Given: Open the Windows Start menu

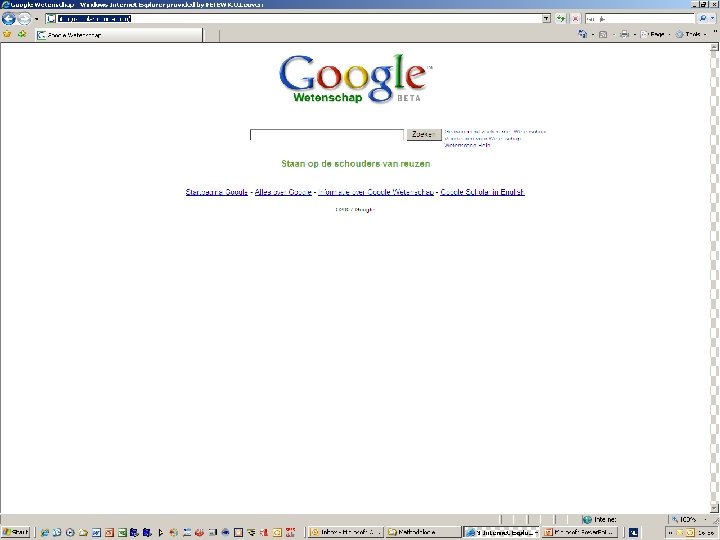Looking at the screenshot, I should pyautogui.click(x=16, y=532).
